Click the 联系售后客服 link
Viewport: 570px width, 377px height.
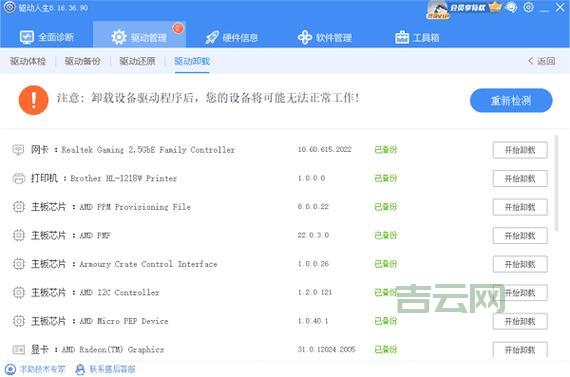pyautogui.click(x=105, y=369)
